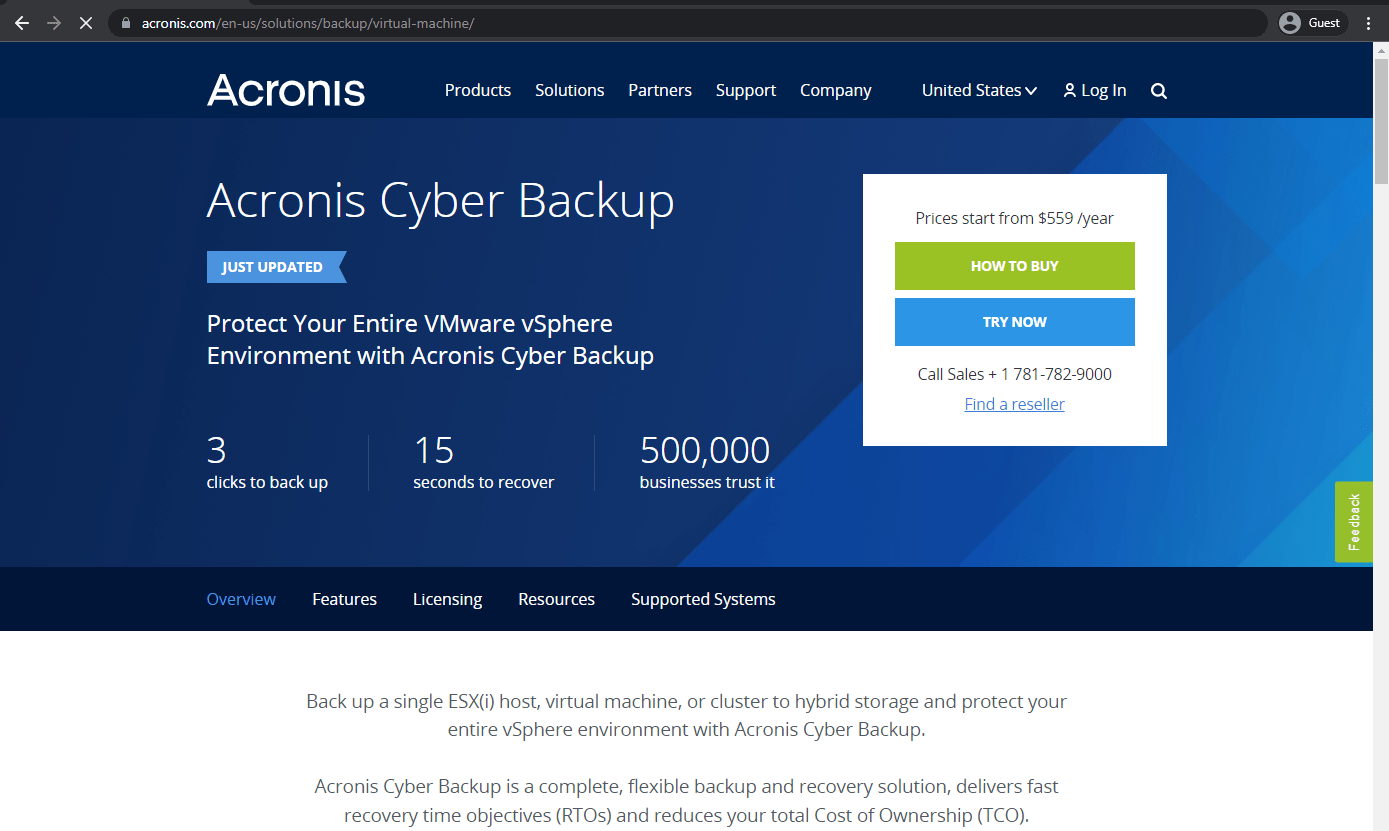Click the Log In person icon
The width and height of the screenshot is (1389, 831).
[x=1069, y=90]
